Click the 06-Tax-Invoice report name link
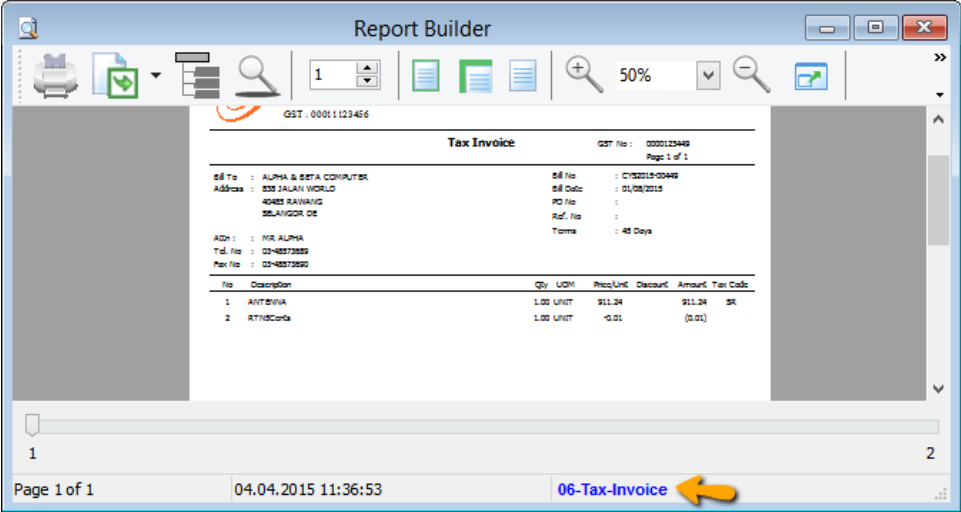The image size is (961, 512). [612, 490]
